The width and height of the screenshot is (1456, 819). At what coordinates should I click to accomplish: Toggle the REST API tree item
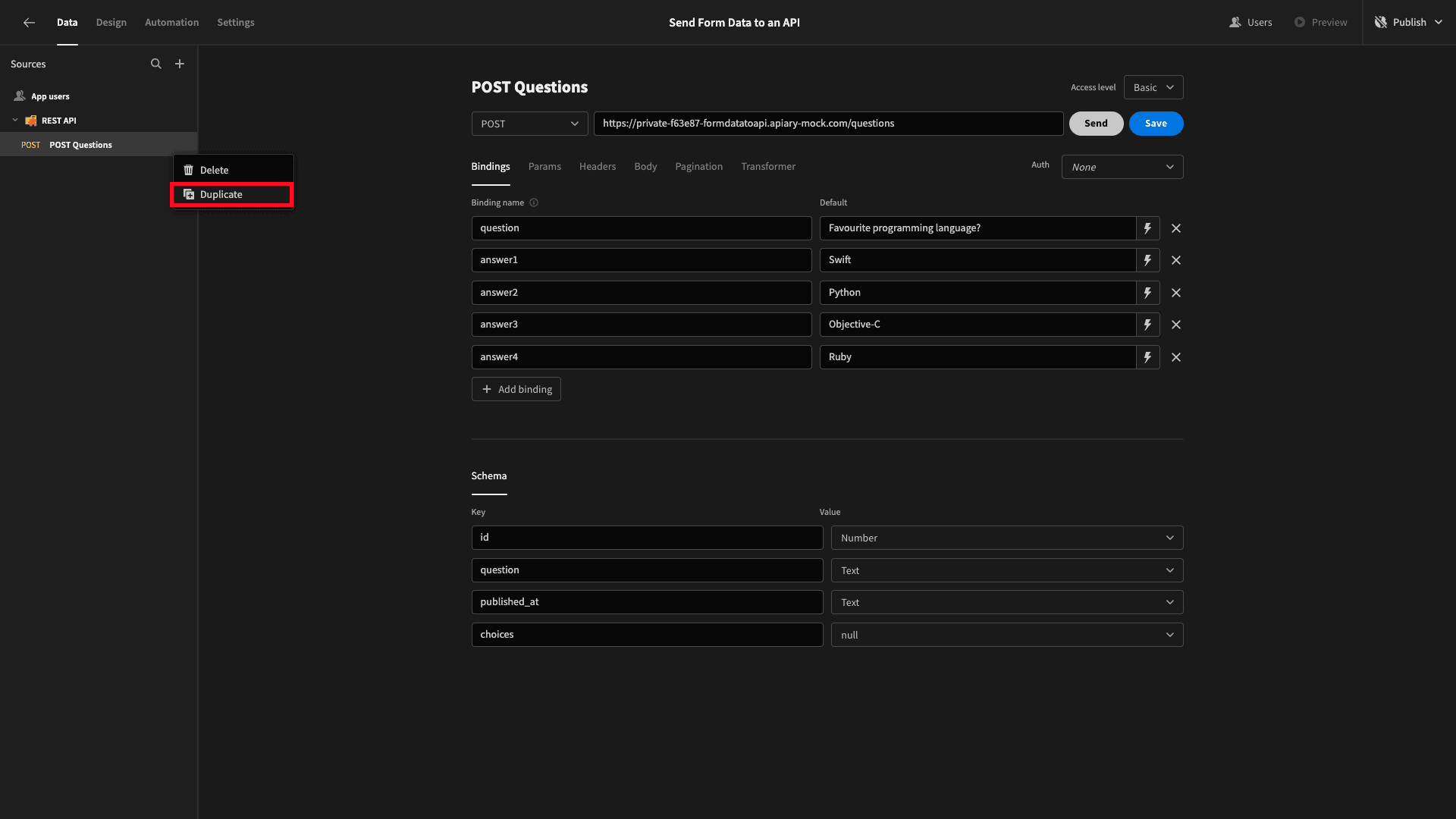point(14,120)
